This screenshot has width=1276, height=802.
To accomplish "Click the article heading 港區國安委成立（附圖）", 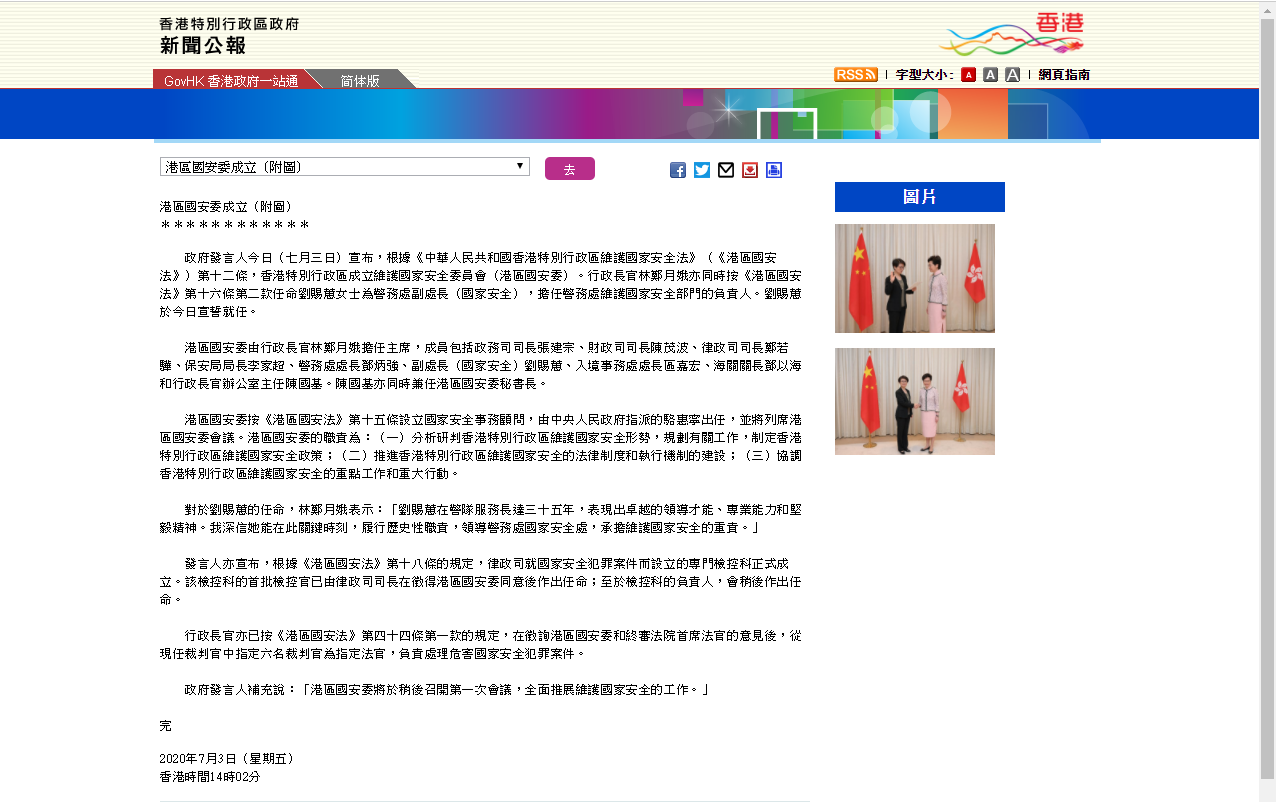I will click(225, 206).
